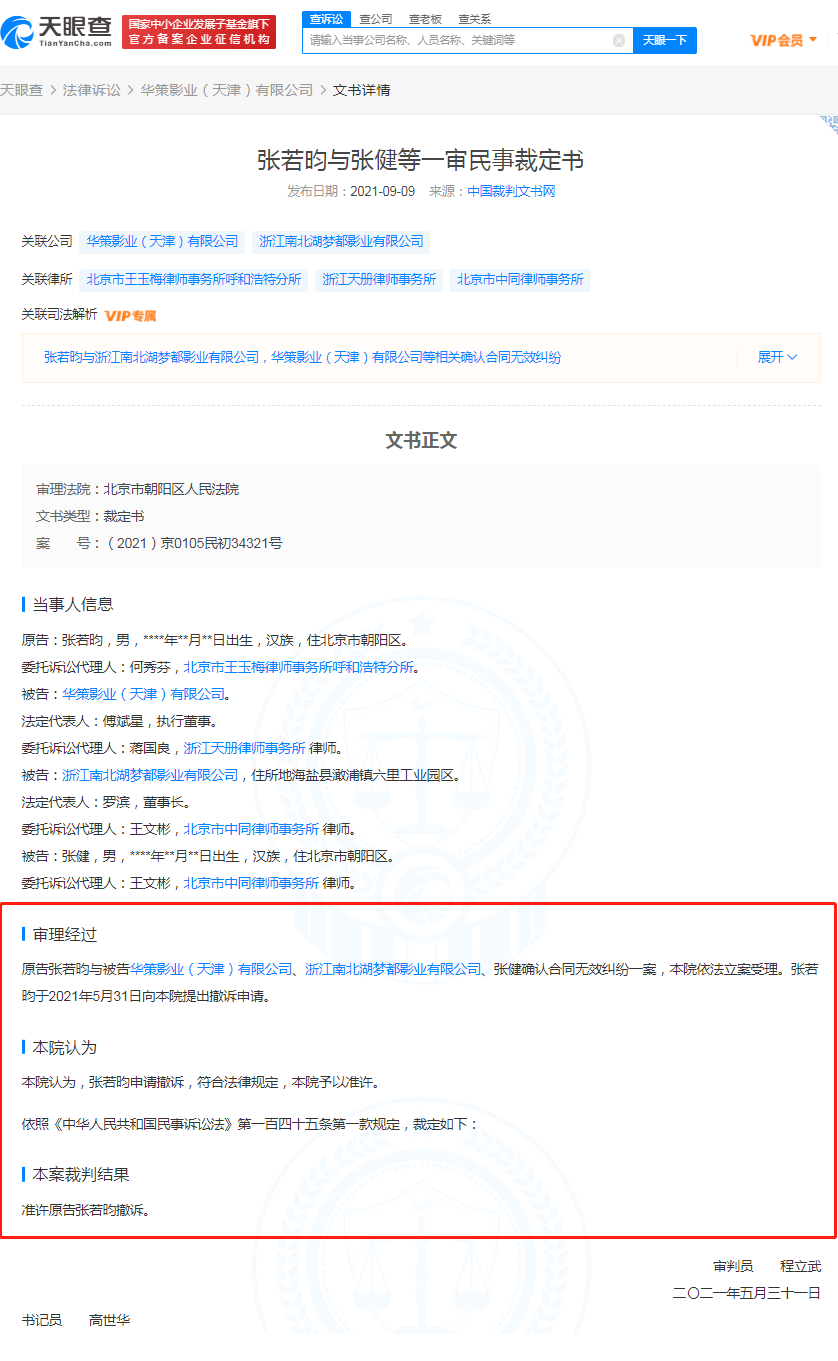Click the ruling text 准许原告张若昀撤诉
The height and width of the screenshot is (1361, 838).
(x=86, y=1209)
